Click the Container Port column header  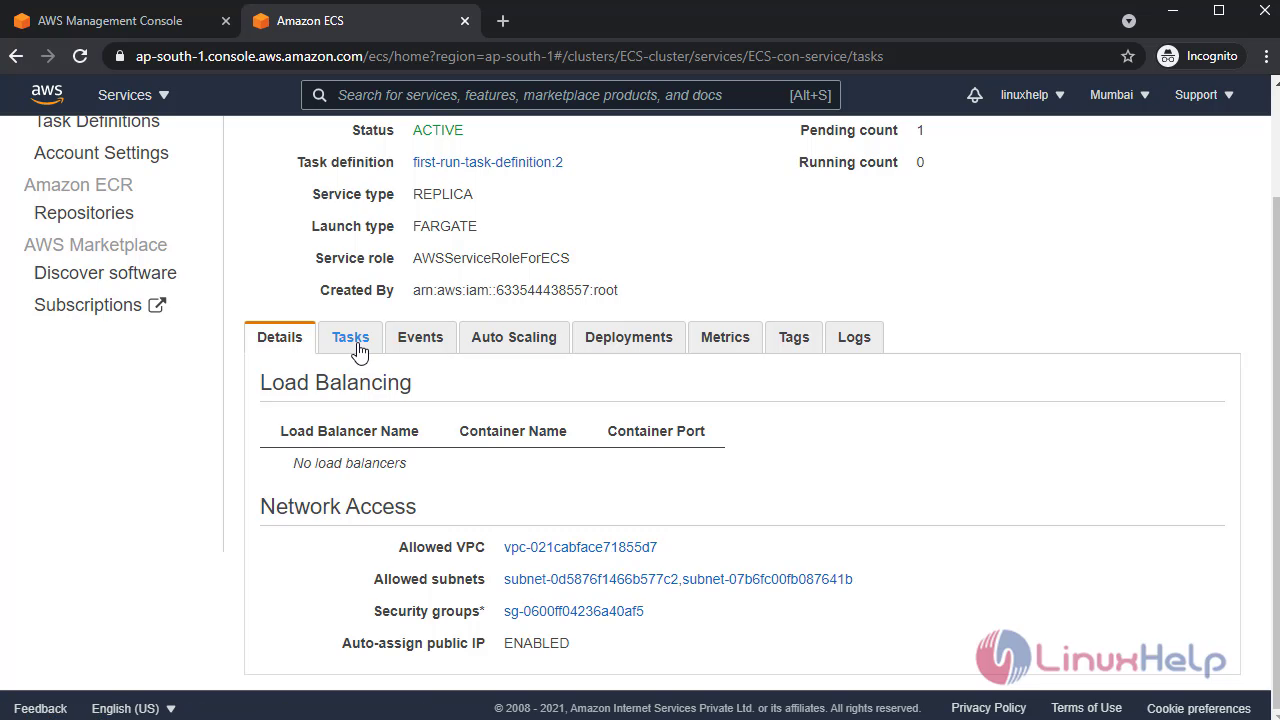656,431
